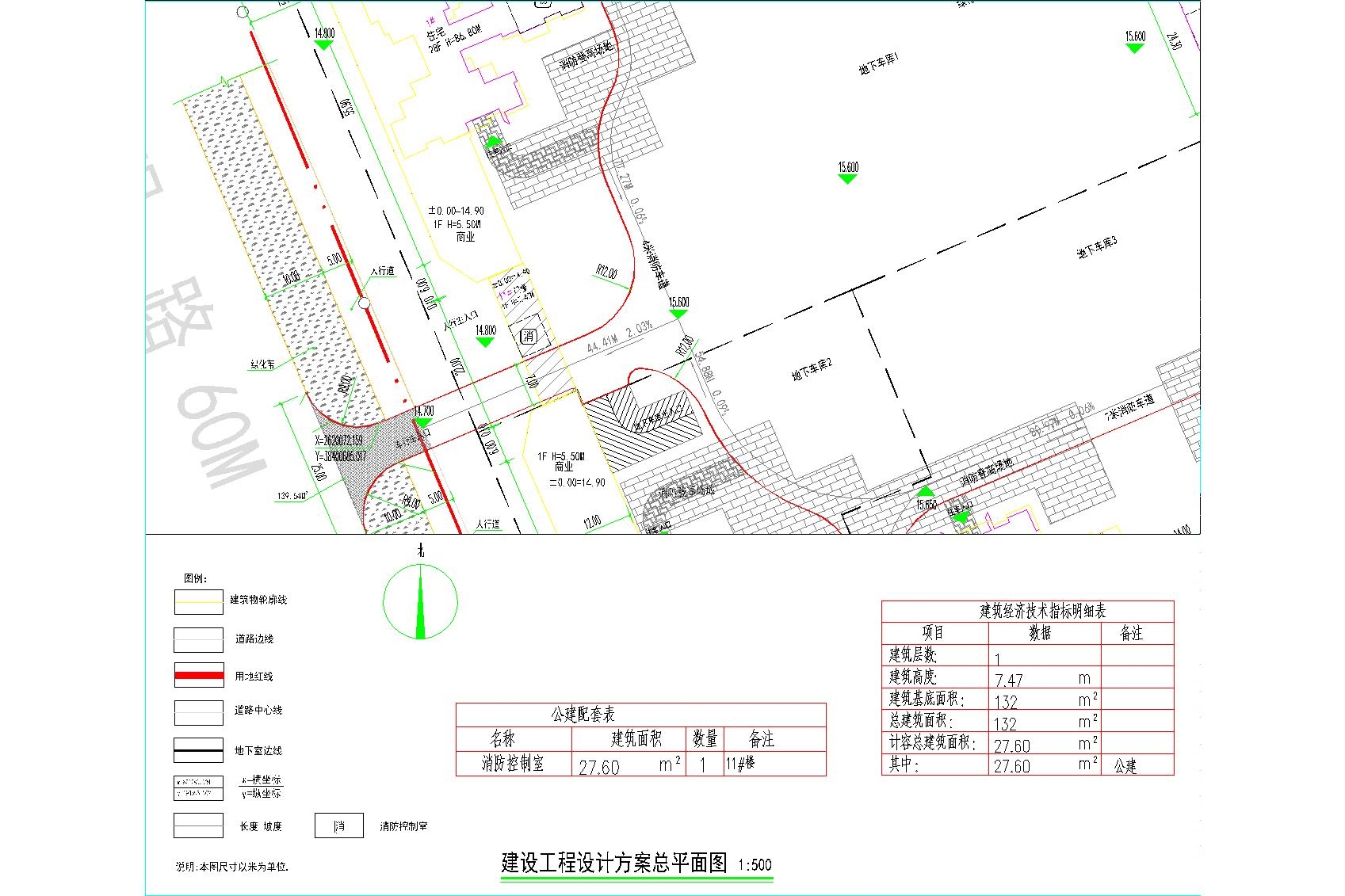Select the 消防控制室 legend symbol box
This screenshot has width=1345, height=896.
pyautogui.click(x=339, y=825)
